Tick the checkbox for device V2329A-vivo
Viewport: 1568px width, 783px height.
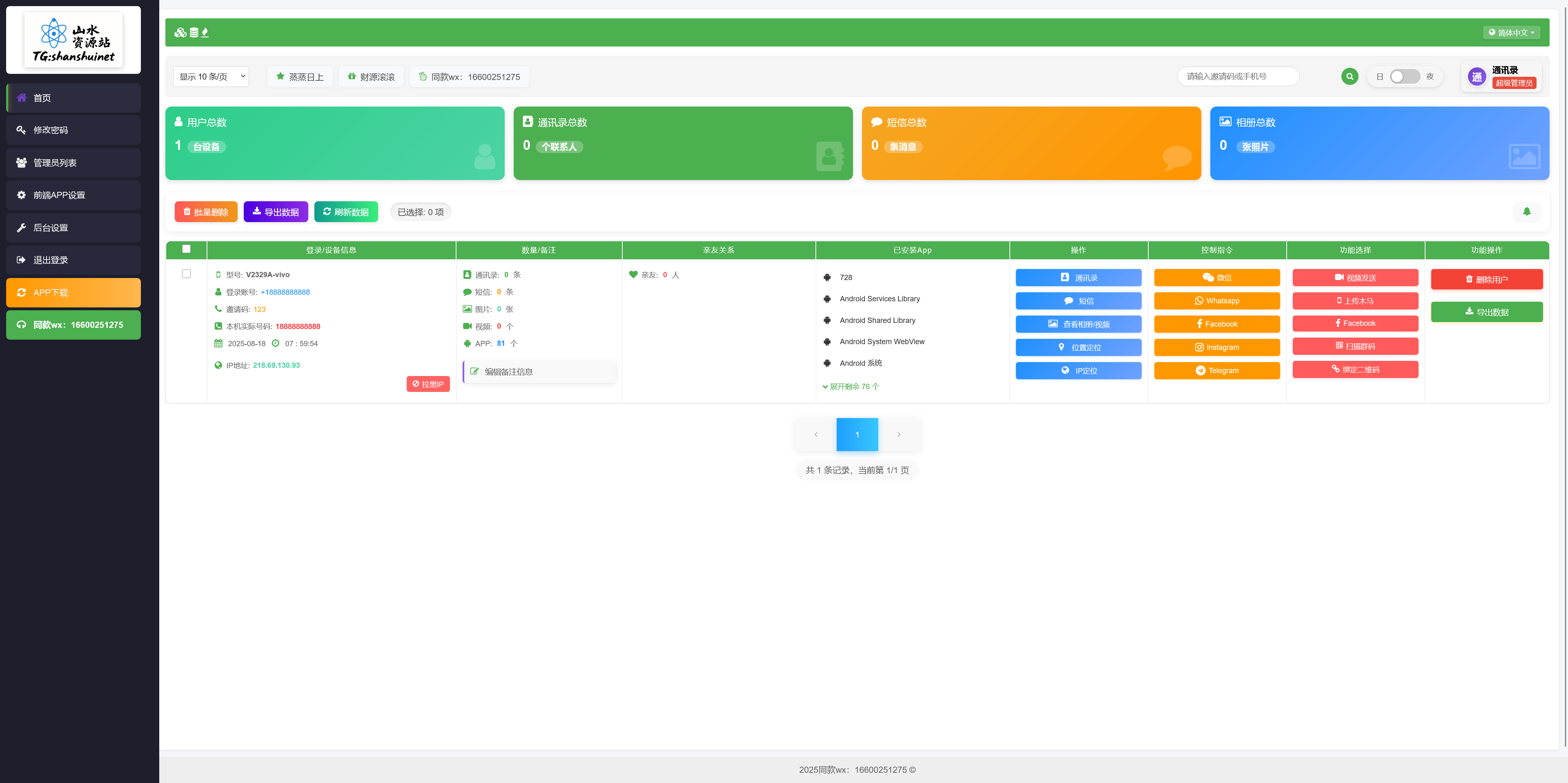186,274
